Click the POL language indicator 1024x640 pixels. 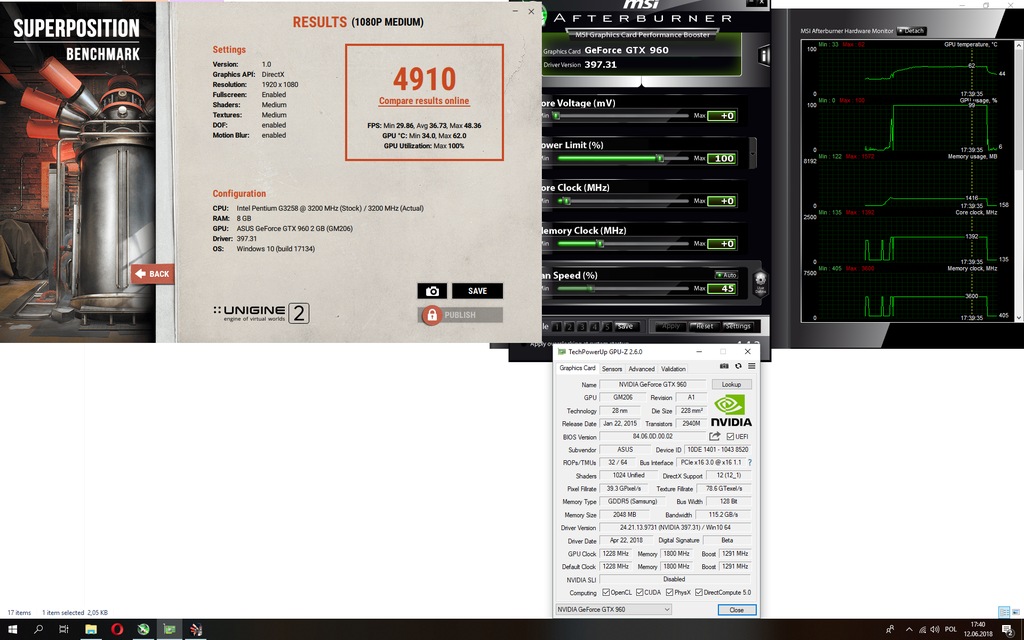[950, 630]
